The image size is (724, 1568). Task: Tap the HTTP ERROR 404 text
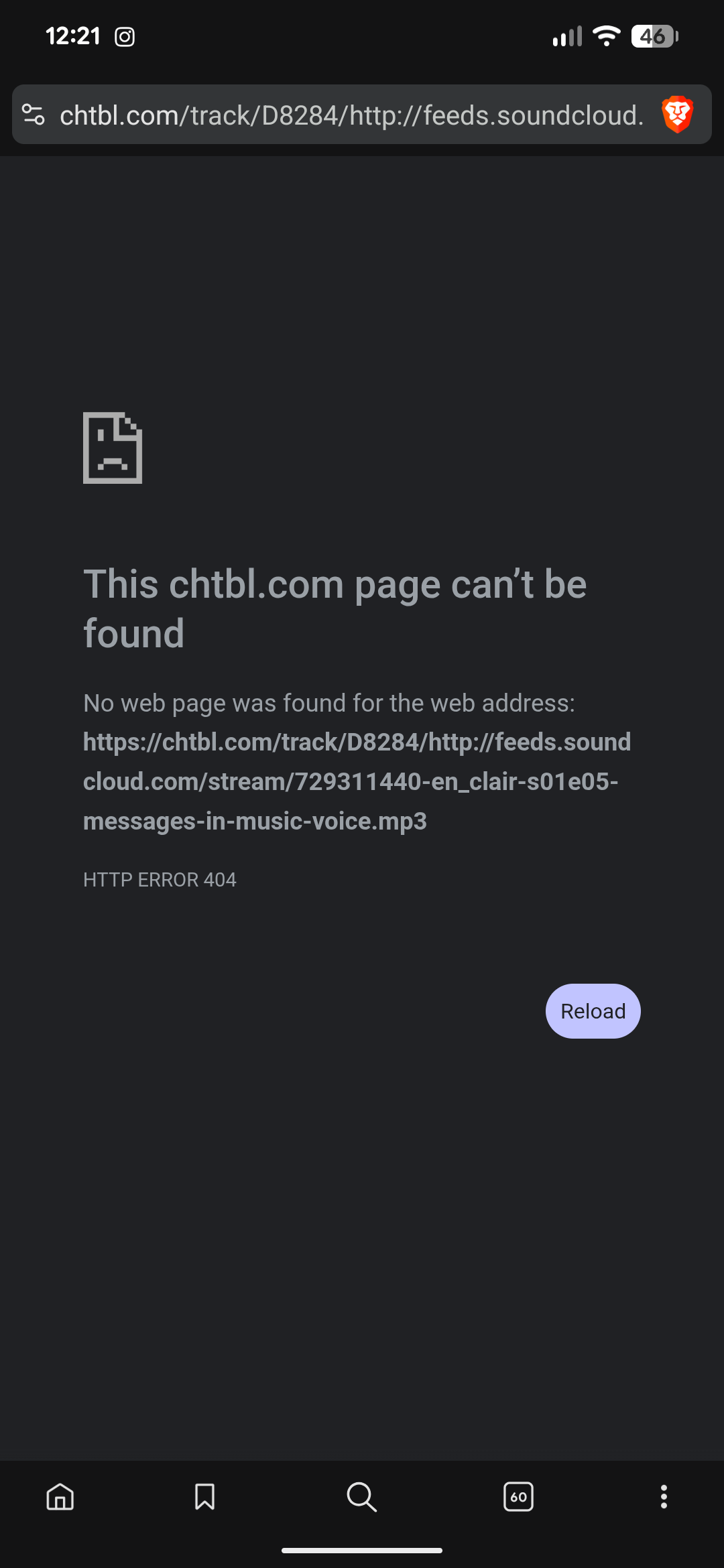[160, 879]
